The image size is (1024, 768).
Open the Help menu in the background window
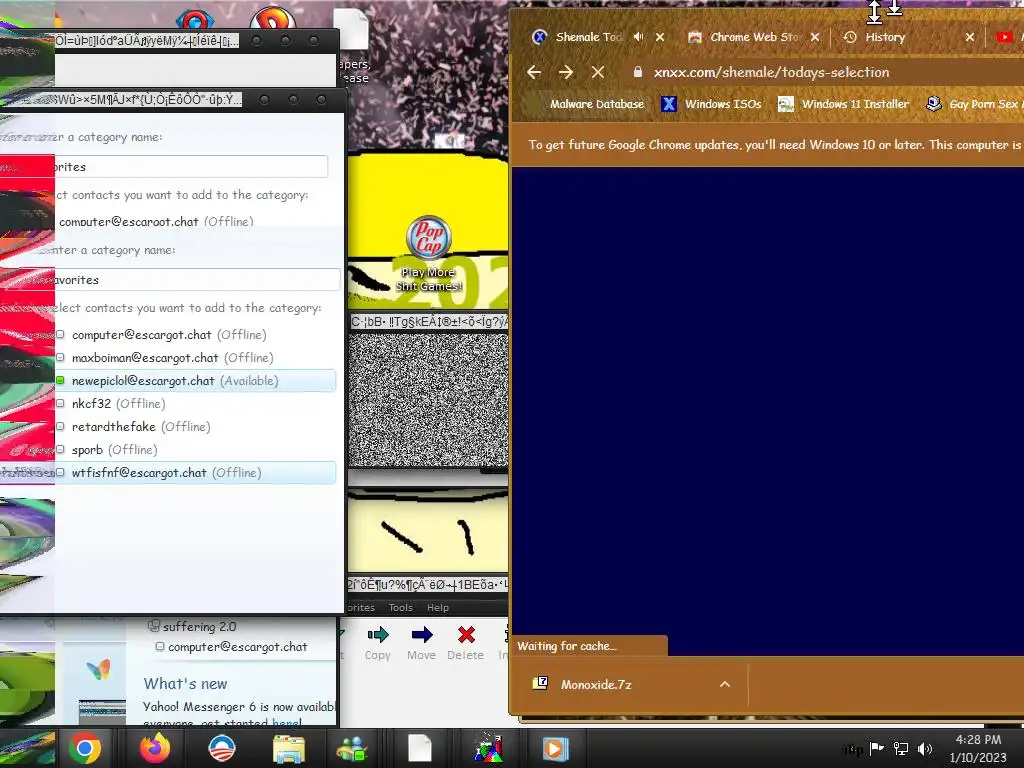(x=438, y=607)
